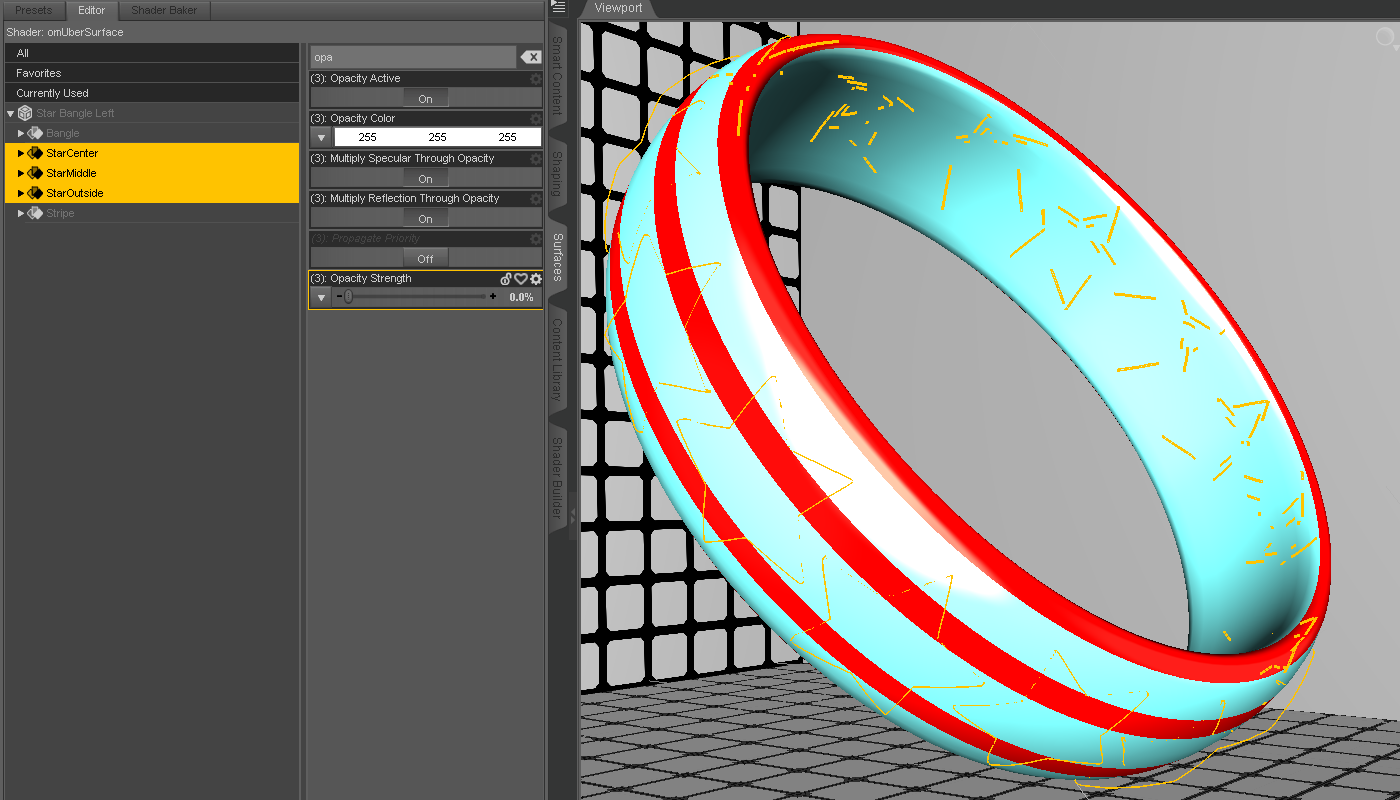
Task: Toggle Multiply Reflection Through Opacity switch
Action: pos(426,219)
